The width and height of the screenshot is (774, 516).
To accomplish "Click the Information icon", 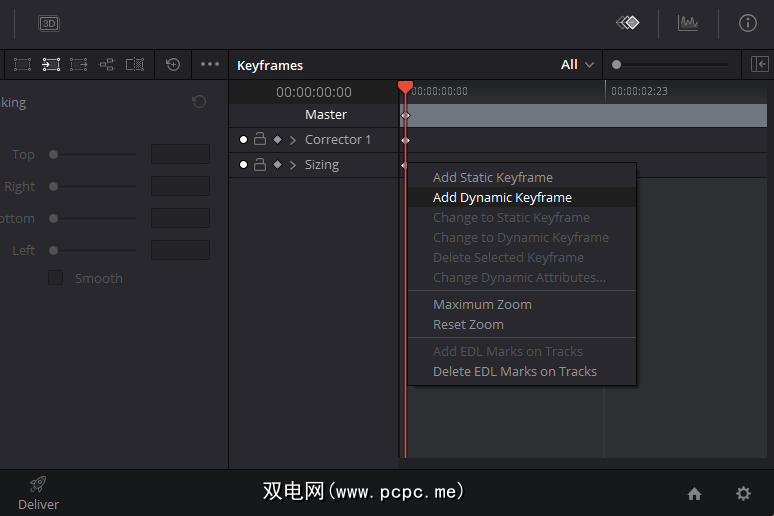I will coord(748,23).
